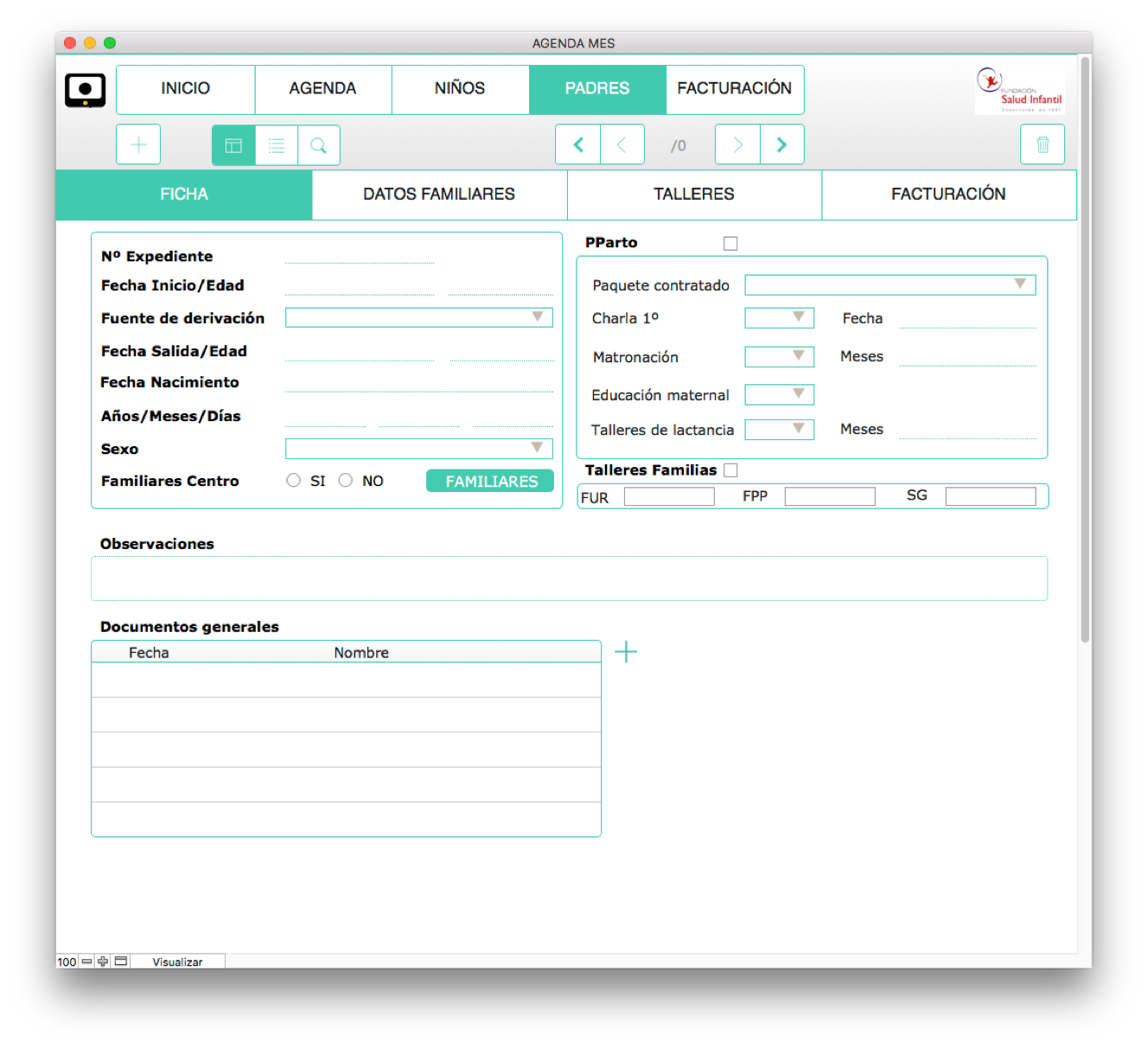Tick the Talleres Familias checkbox
Screen dimensions: 1148x1048
pyautogui.click(x=730, y=470)
